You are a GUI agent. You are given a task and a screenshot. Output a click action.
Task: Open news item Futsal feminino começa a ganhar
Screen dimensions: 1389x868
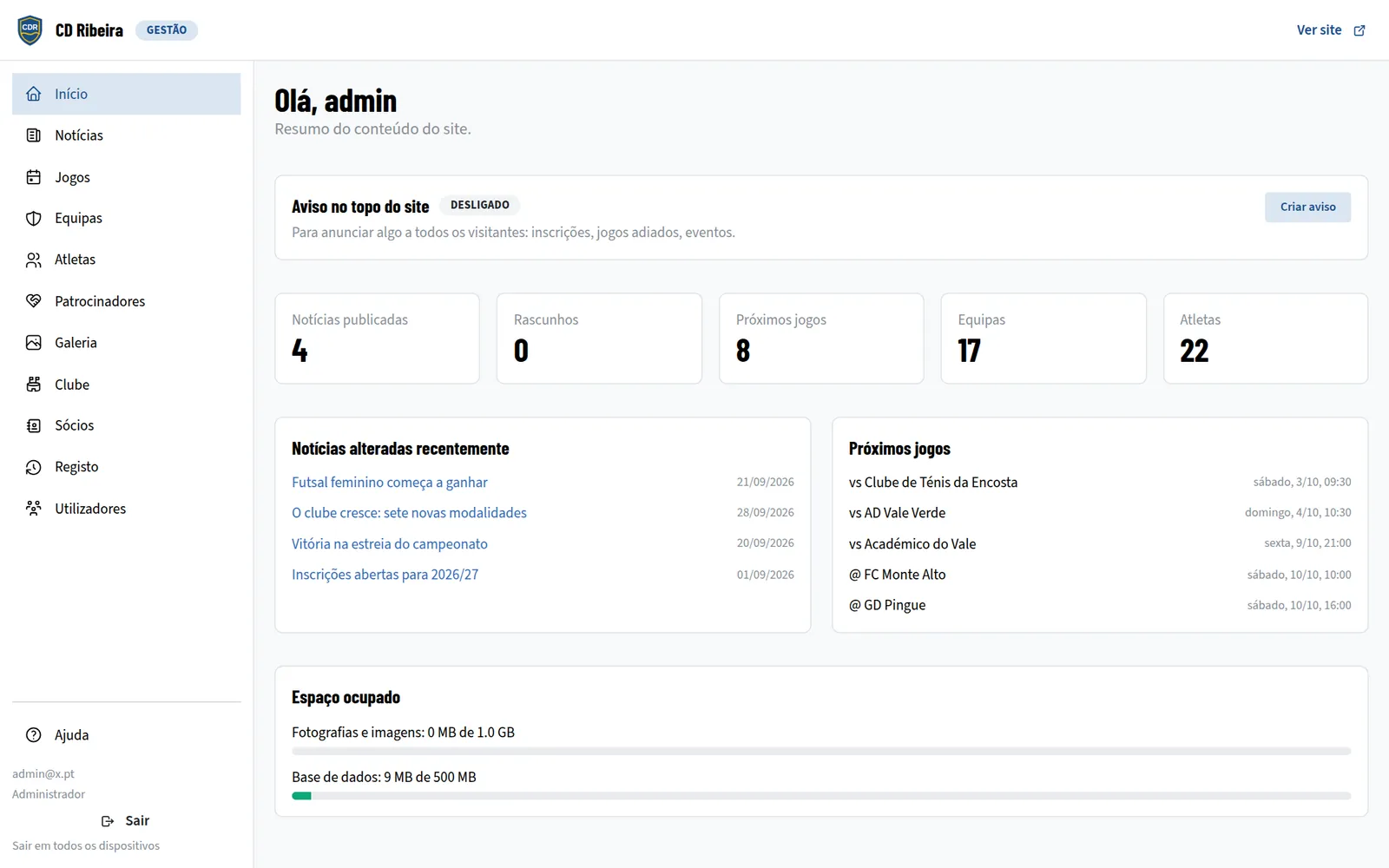389,483
